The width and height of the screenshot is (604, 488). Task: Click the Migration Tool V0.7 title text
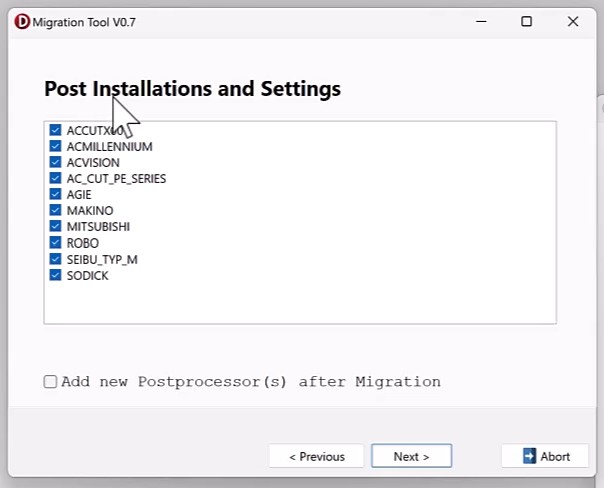point(84,22)
